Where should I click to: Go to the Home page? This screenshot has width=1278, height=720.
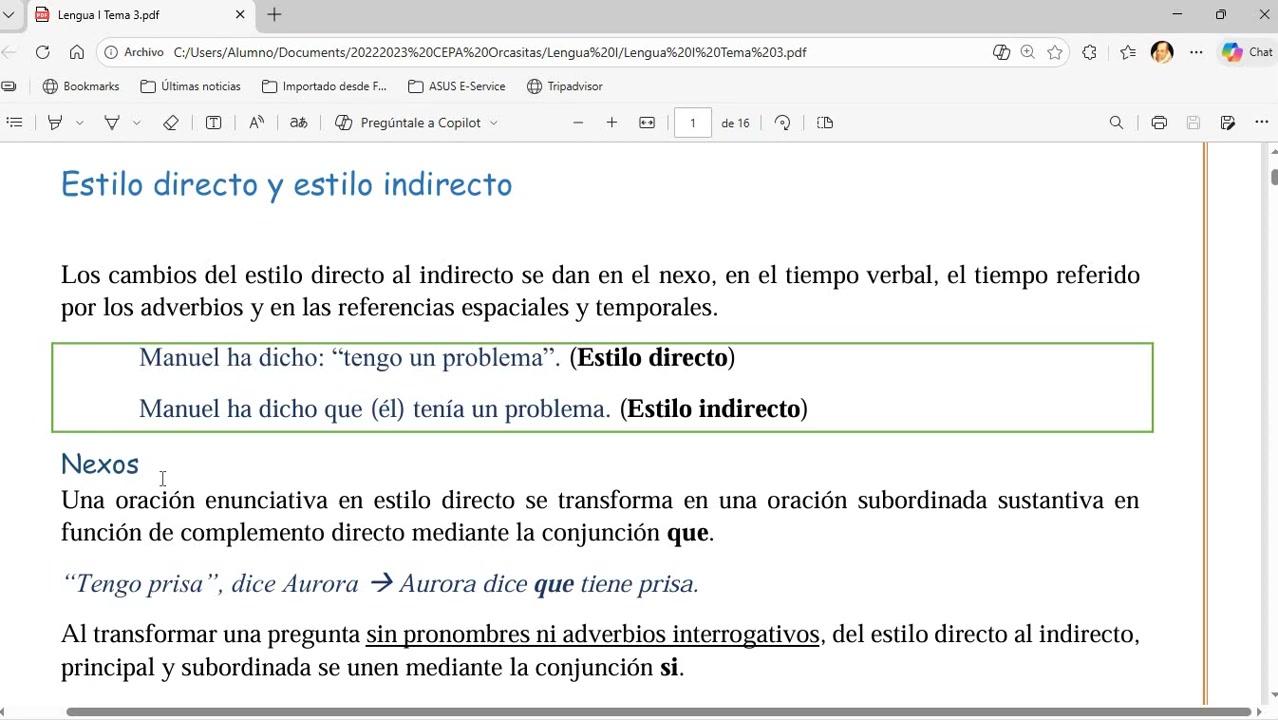tap(77, 52)
